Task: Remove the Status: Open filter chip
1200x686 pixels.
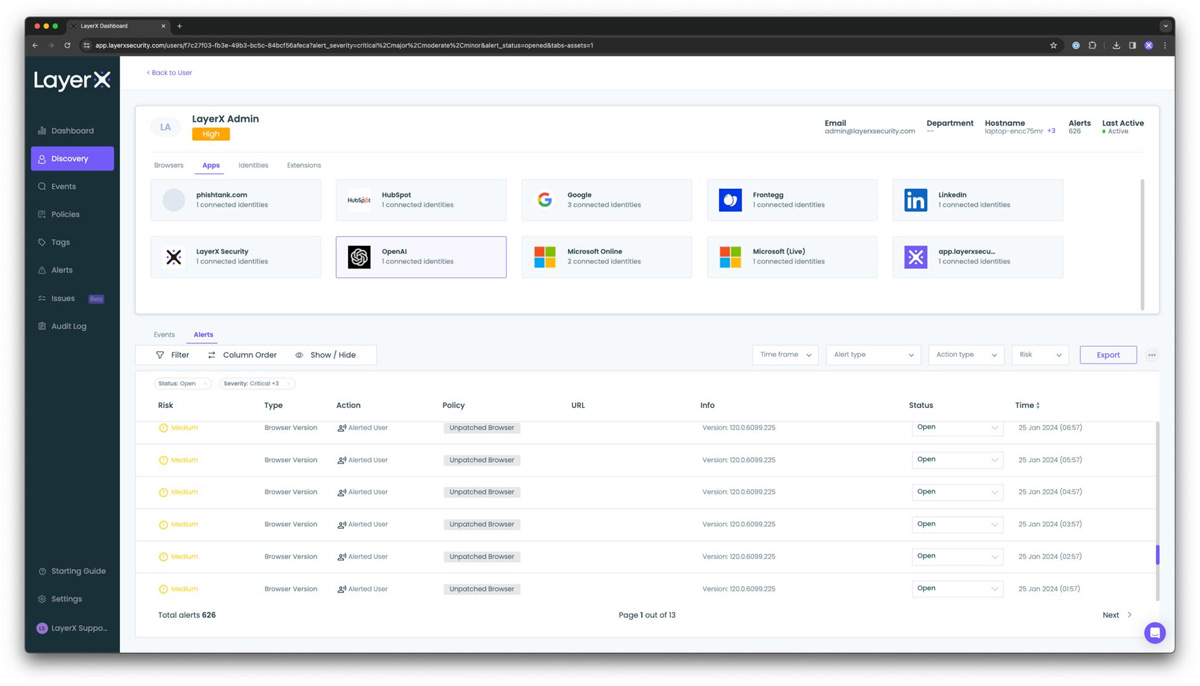Action: 205,384
